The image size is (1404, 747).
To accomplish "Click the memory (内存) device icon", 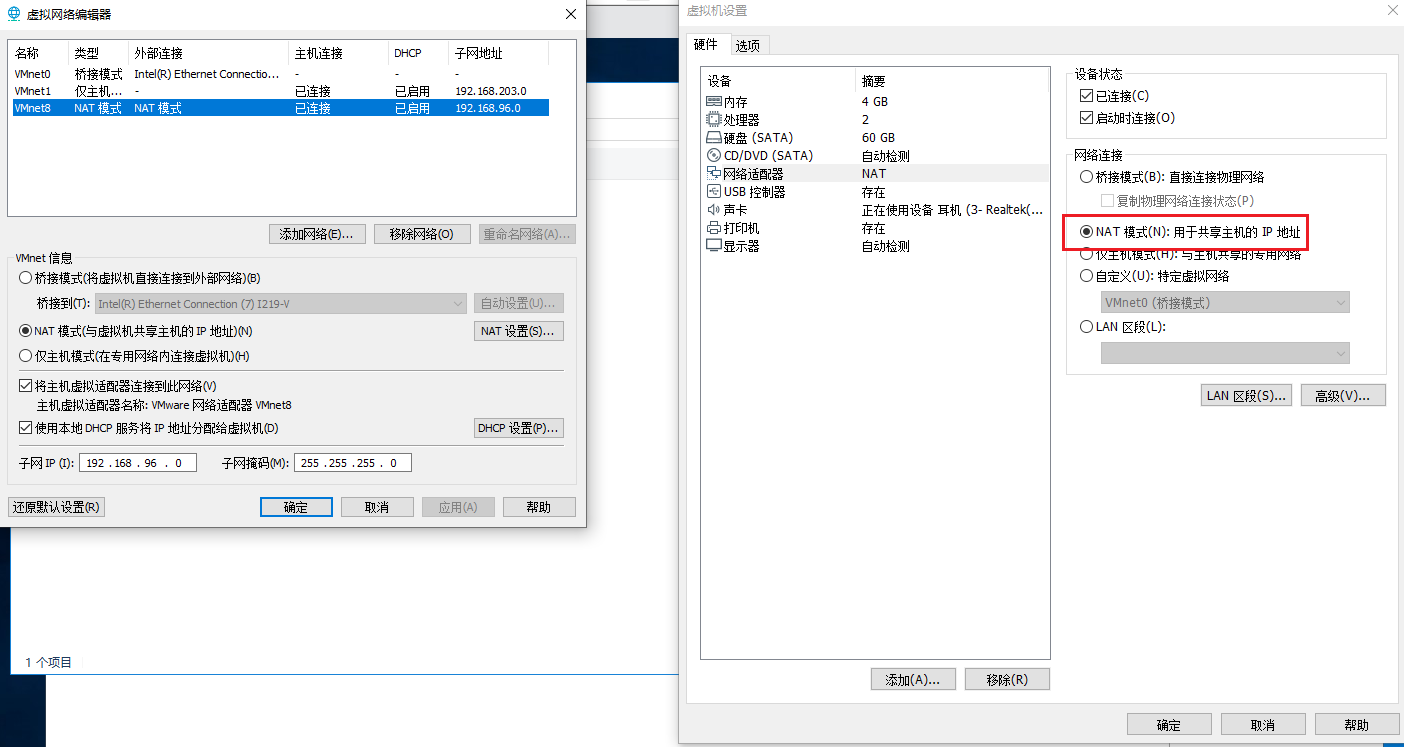I will [714, 102].
